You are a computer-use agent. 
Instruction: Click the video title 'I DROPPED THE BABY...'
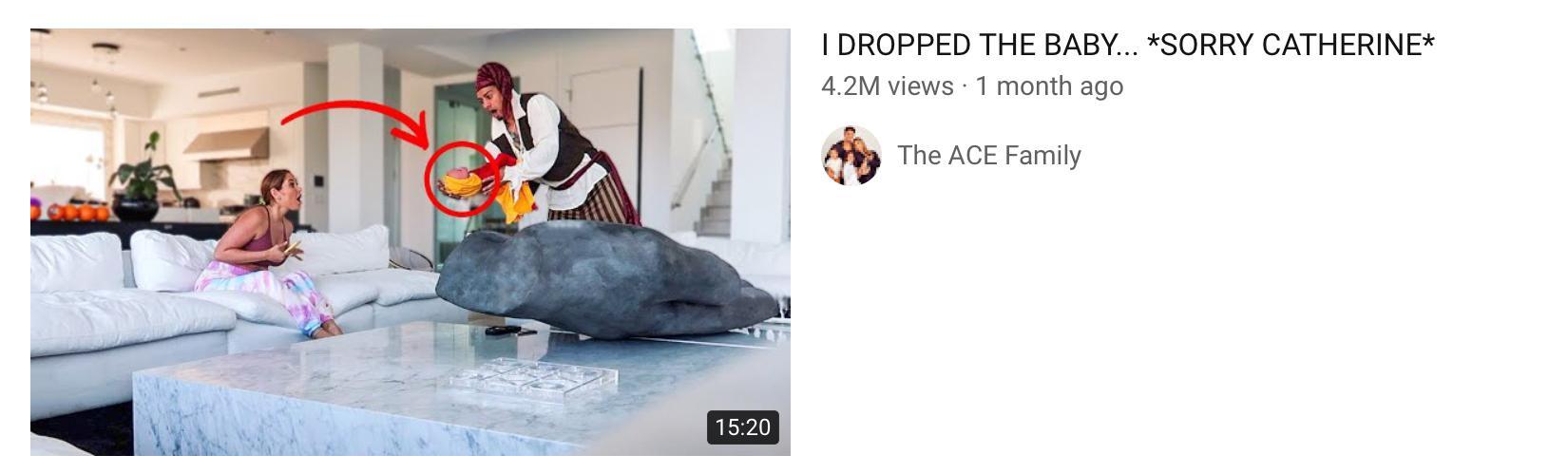coord(1128,45)
